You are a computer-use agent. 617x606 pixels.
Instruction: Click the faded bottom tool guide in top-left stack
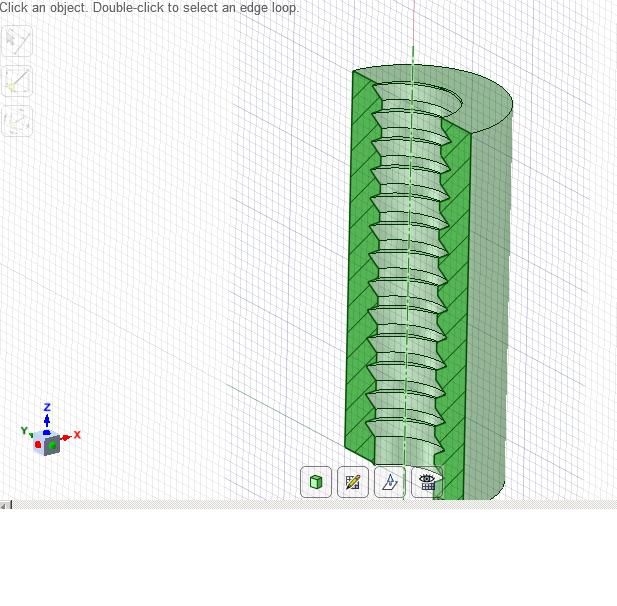[17, 121]
